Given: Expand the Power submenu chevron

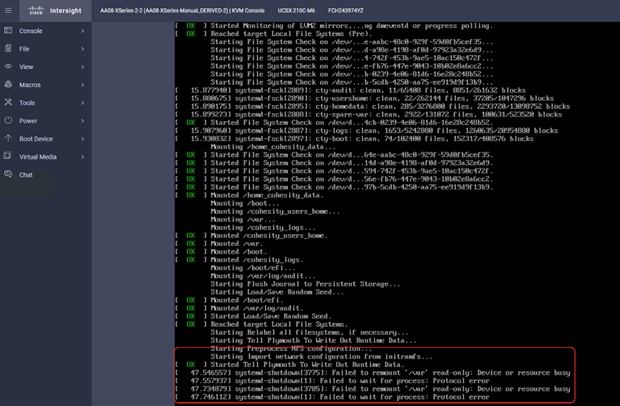Looking at the screenshot, I should coord(83,121).
